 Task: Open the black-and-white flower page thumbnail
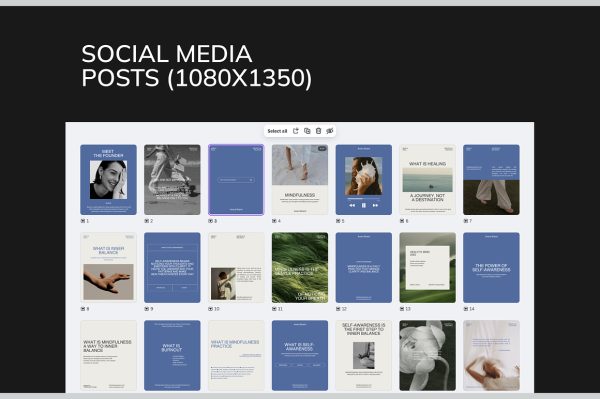click(x=427, y=355)
